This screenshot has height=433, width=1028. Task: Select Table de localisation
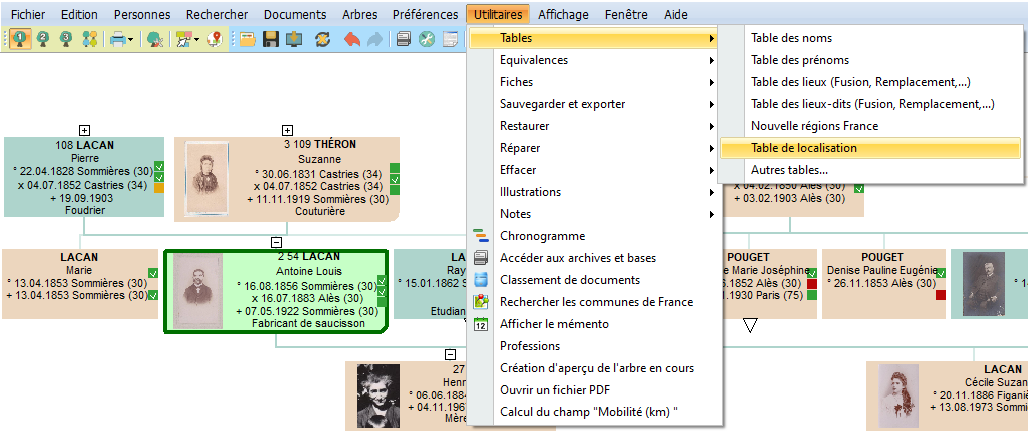[x=870, y=148]
